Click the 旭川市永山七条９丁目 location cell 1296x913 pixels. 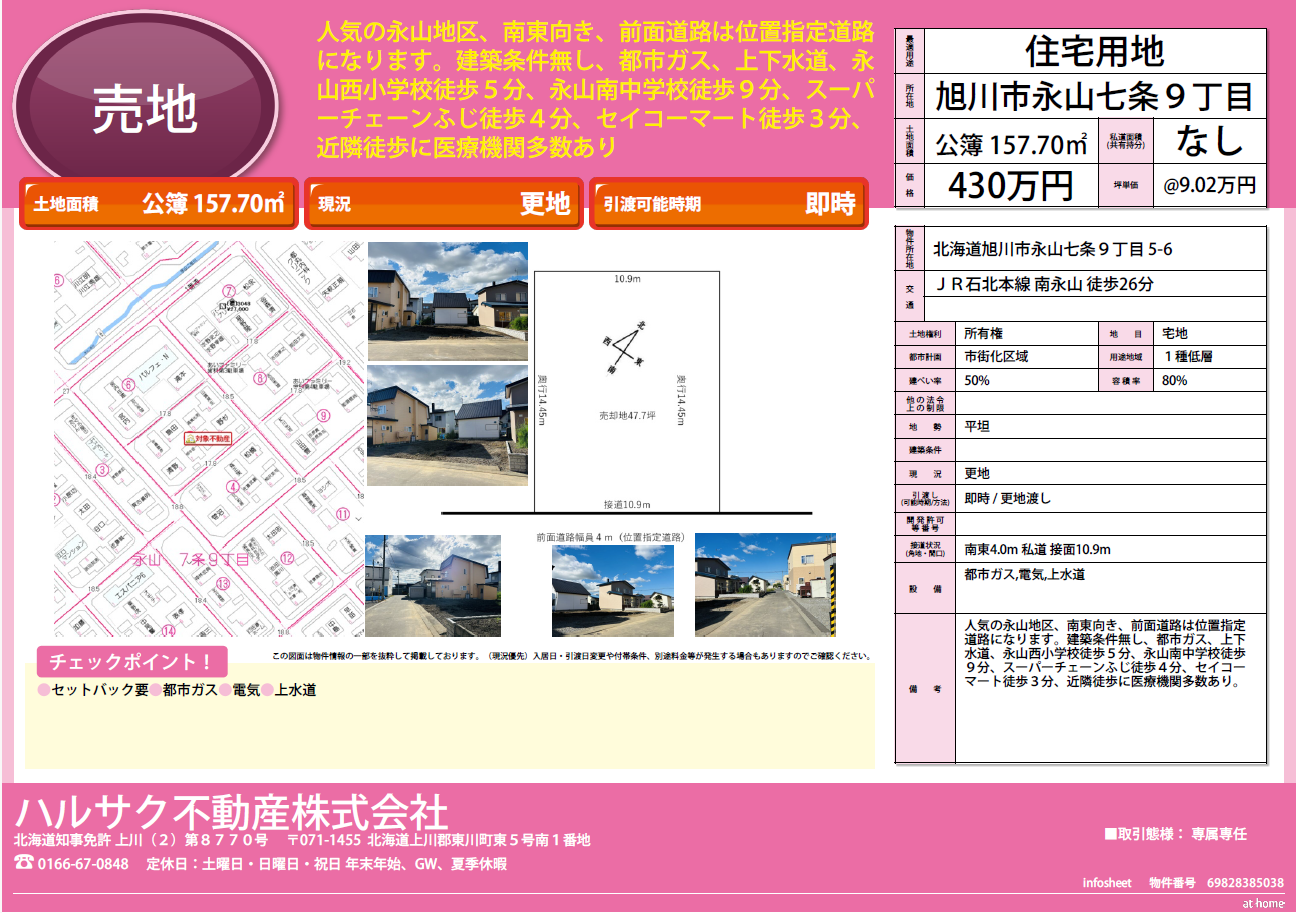[x=1094, y=96]
